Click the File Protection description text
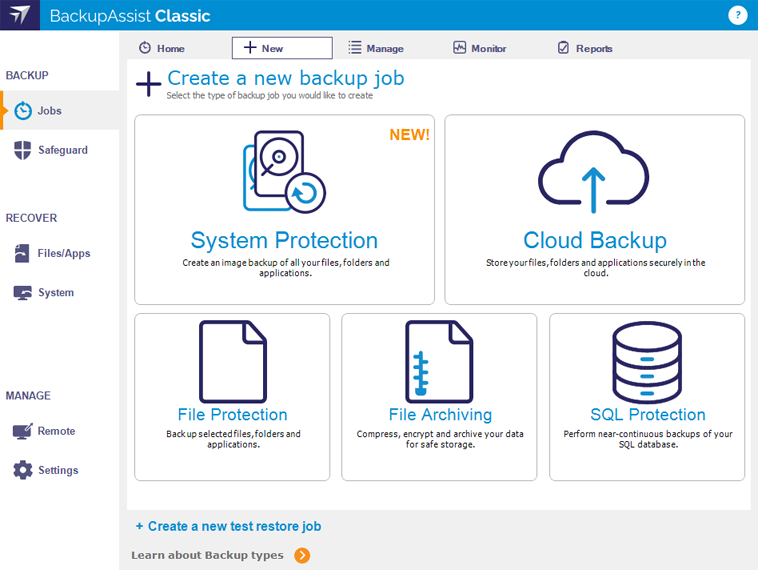This screenshot has height=570, width=758. [233, 439]
